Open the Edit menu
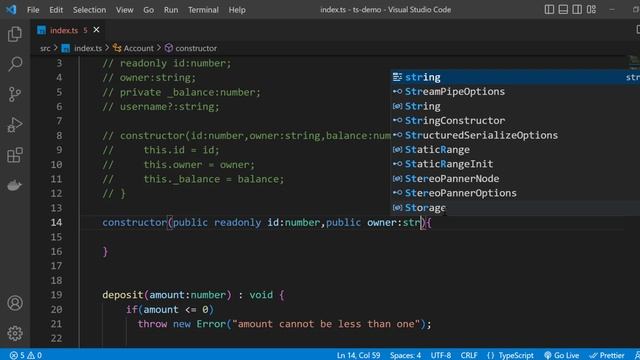Viewport: 640px width, 360px height. [56, 10]
